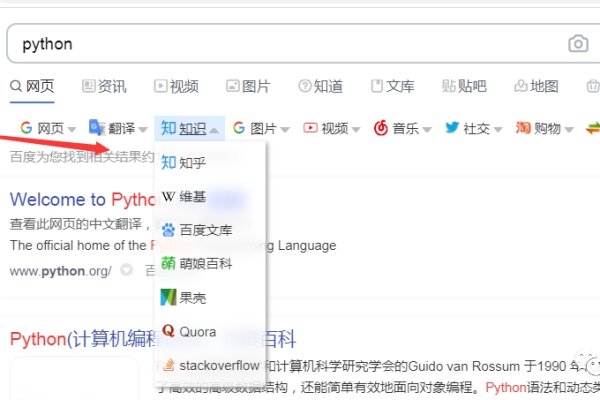
Task: Click the text 百度为您找到相关结果约
Action: pos(82,157)
